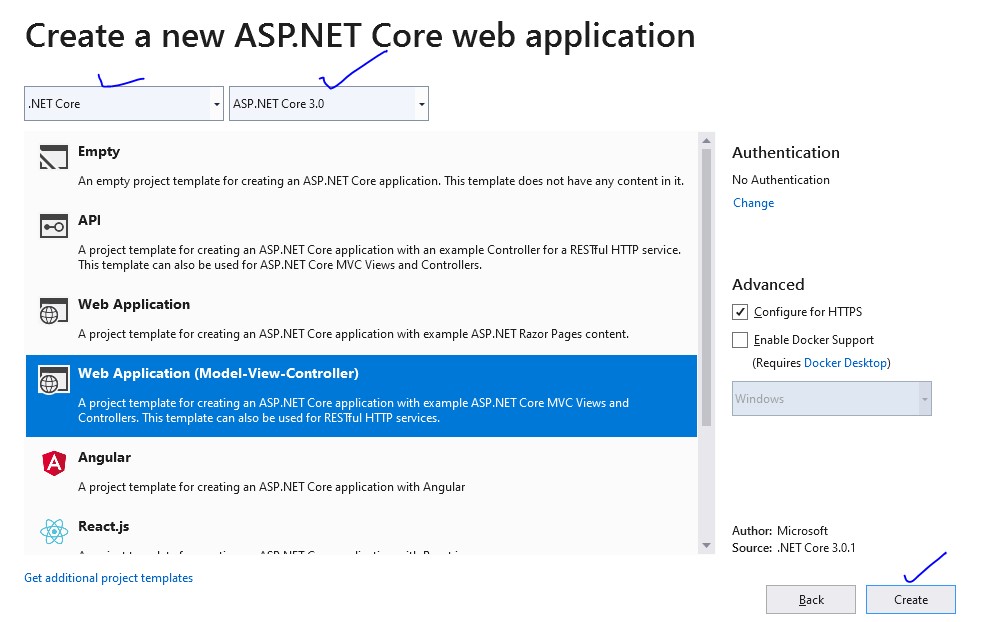Click the Back button
987x622 pixels.
point(810,599)
